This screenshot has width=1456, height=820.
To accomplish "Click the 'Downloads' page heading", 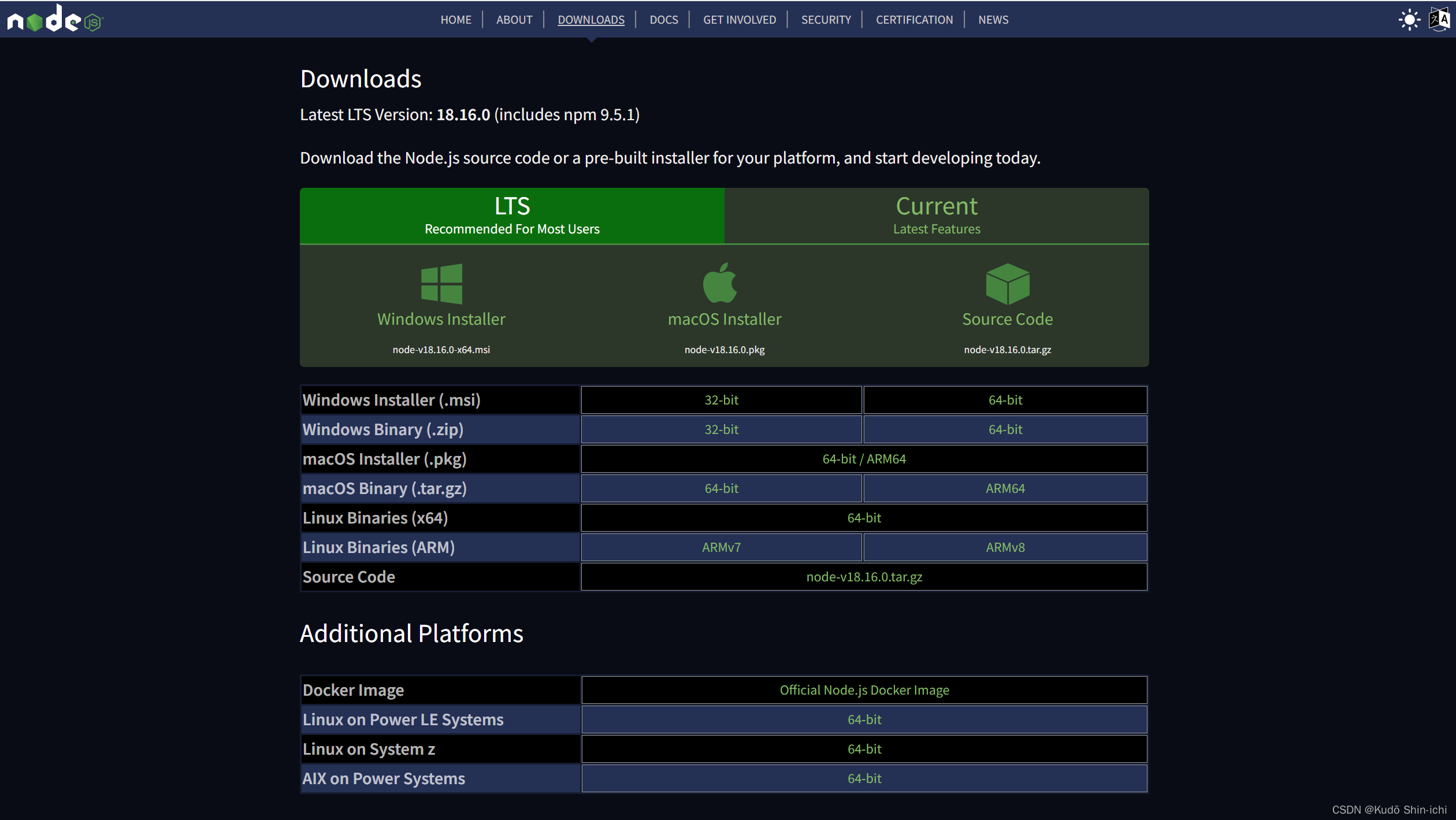I will 361,79.
